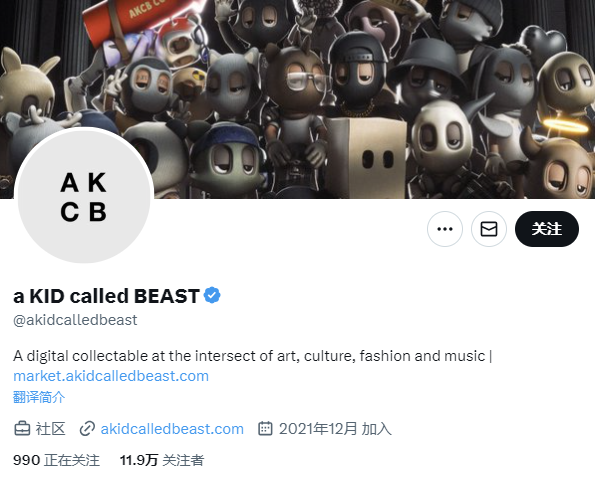Click the bio text about digital collectable

252,356
